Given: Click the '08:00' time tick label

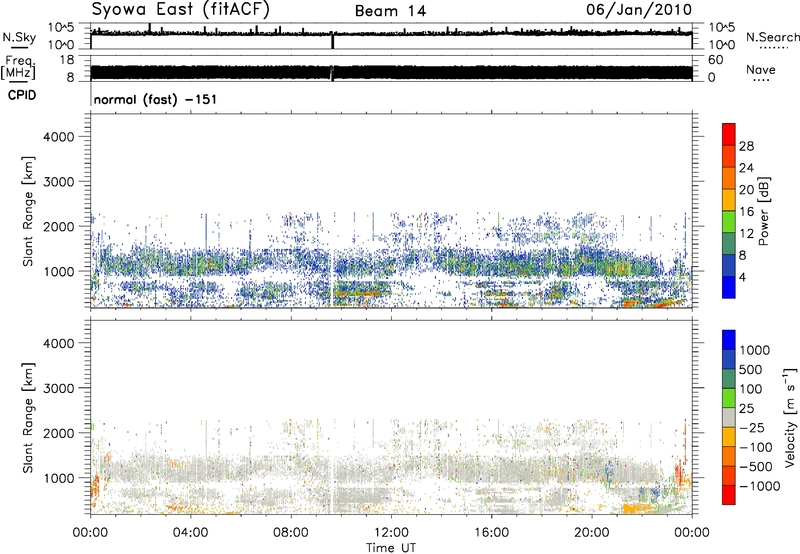Looking at the screenshot, I should 290,533.
